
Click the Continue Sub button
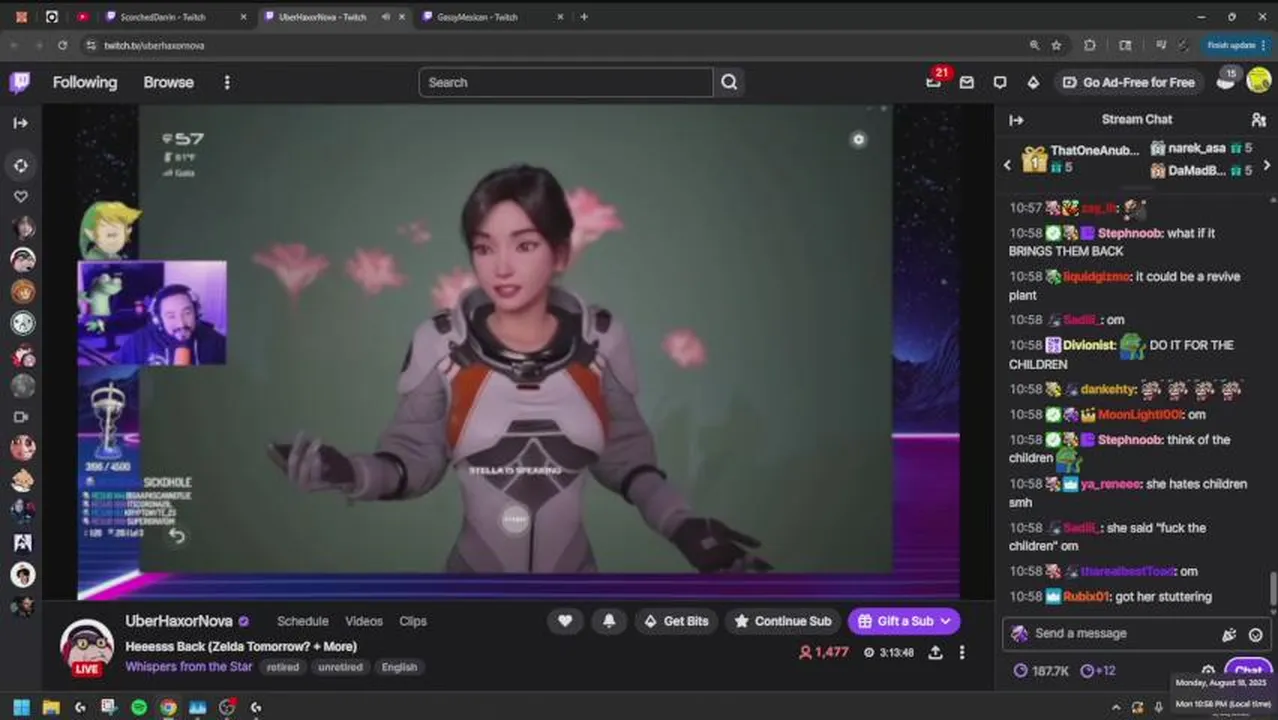[x=783, y=621]
